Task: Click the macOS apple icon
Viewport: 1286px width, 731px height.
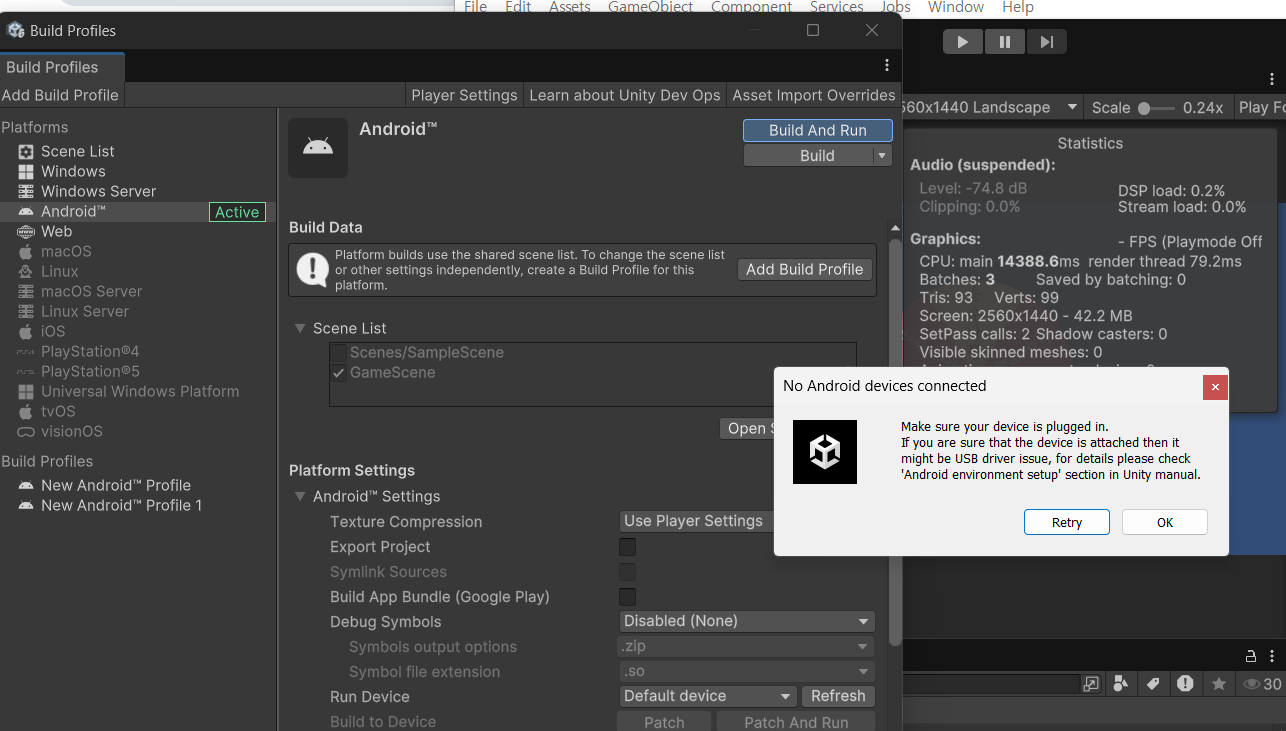Action: pos(25,251)
